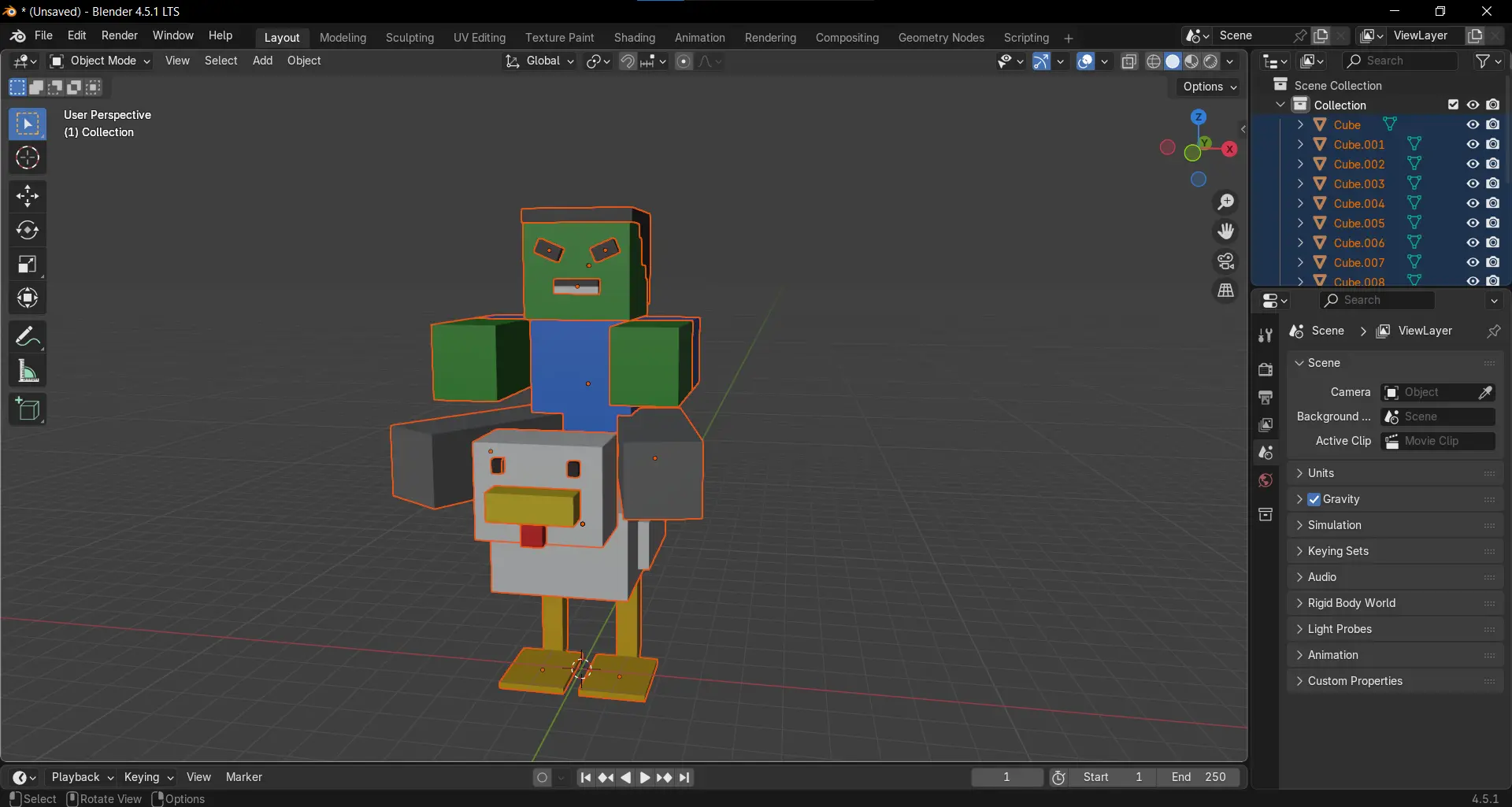Image resolution: width=1512 pixels, height=807 pixels.
Task: Uncheck the Gravity checkbox
Action: pos(1315,499)
